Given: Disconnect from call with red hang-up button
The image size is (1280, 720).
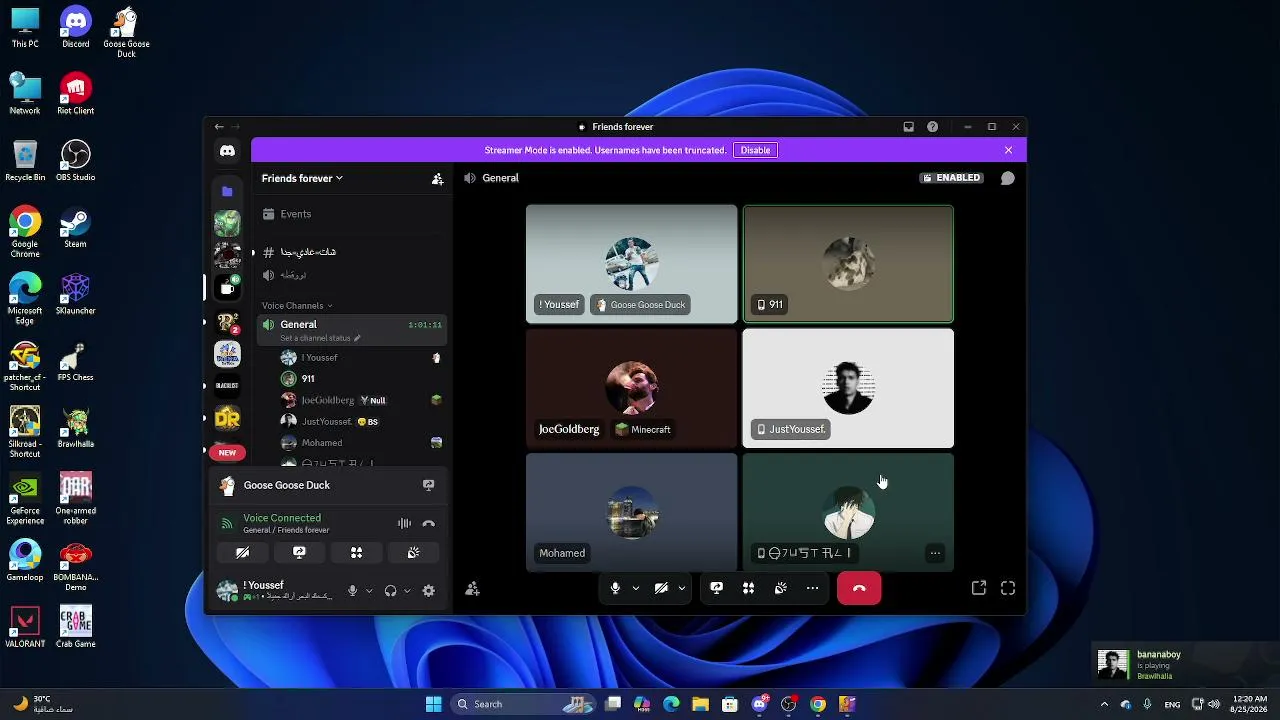Looking at the screenshot, I should coord(859,588).
